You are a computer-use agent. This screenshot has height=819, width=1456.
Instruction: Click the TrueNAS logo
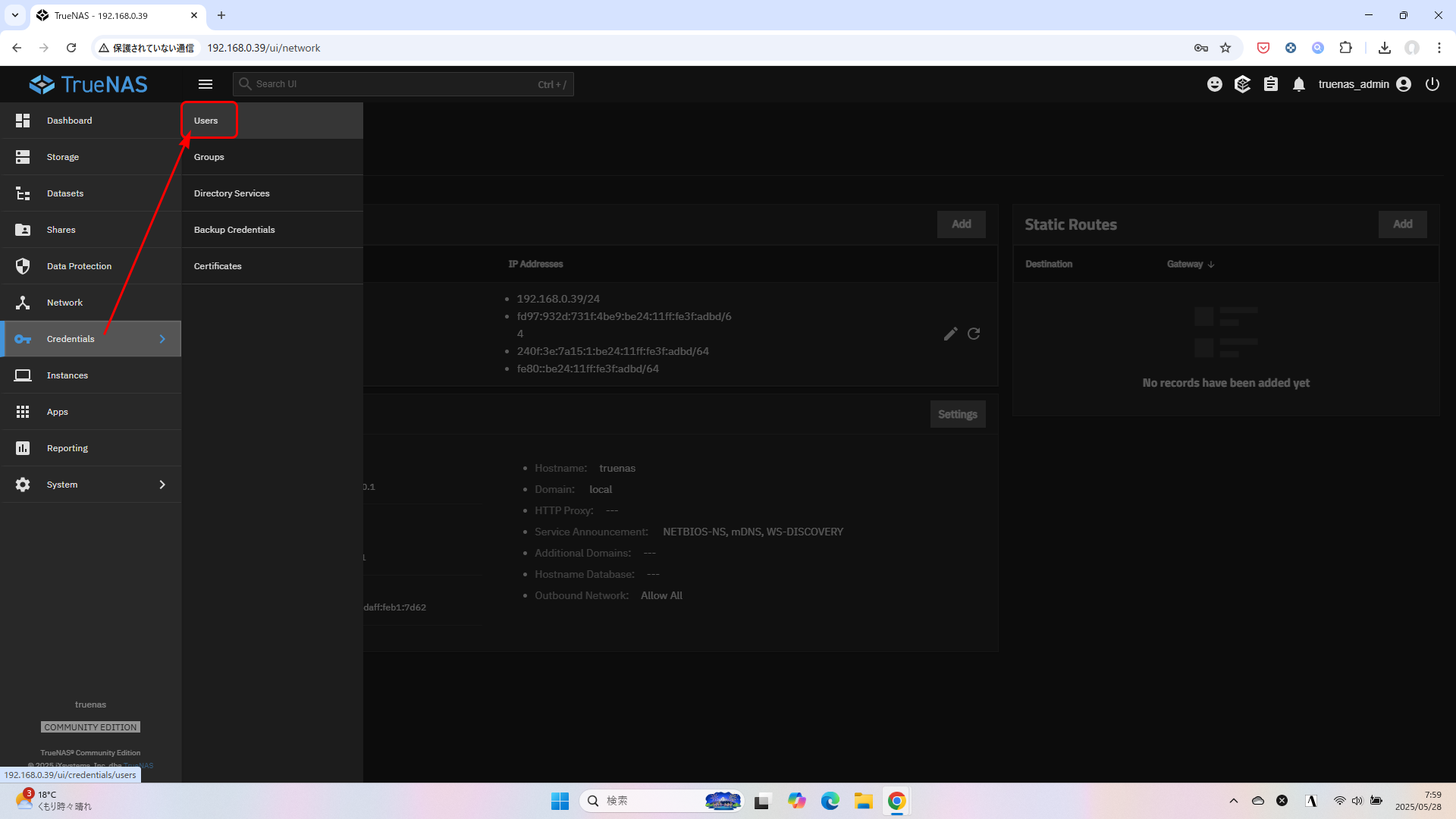(89, 84)
